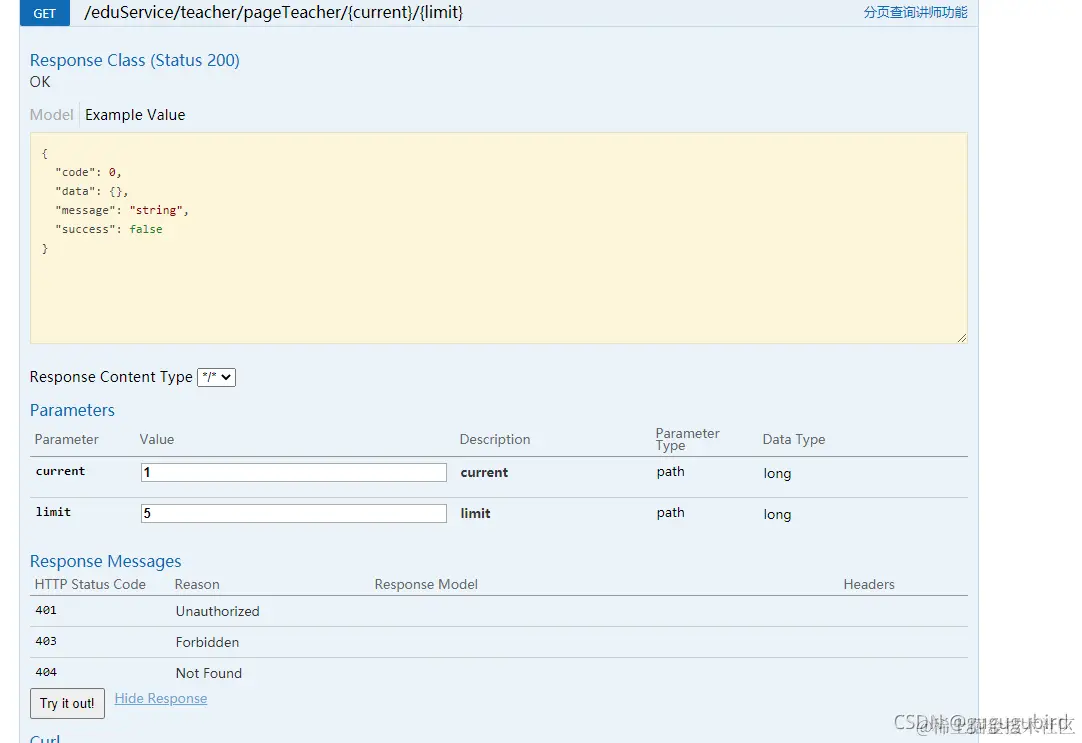This screenshot has width=1082, height=743.
Task: Click the Response Model column header
Action: coord(426,584)
